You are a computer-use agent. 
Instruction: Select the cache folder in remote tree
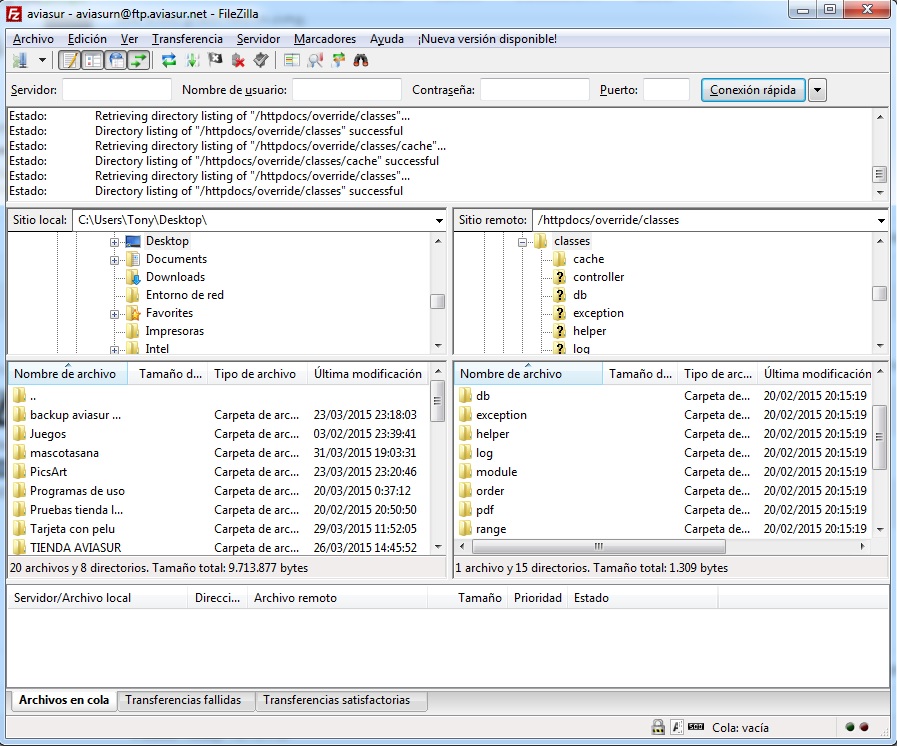[x=589, y=259]
